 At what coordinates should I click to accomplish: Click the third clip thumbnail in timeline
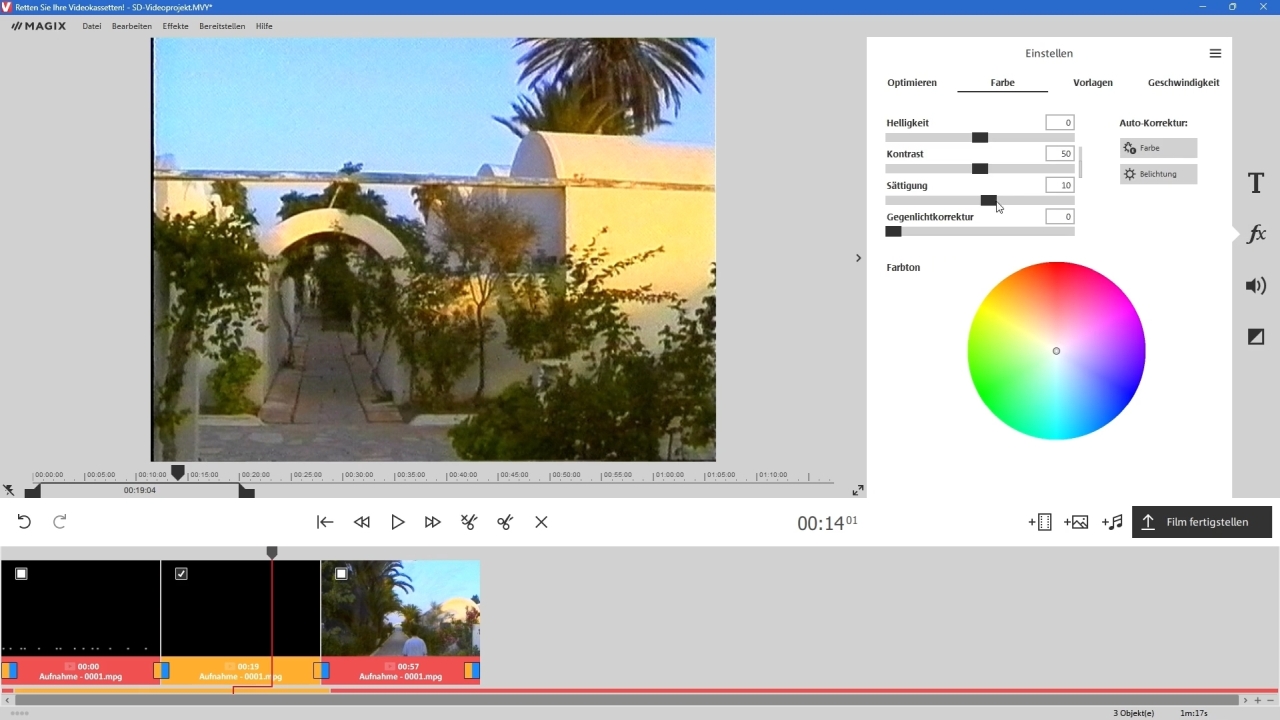(x=401, y=608)
